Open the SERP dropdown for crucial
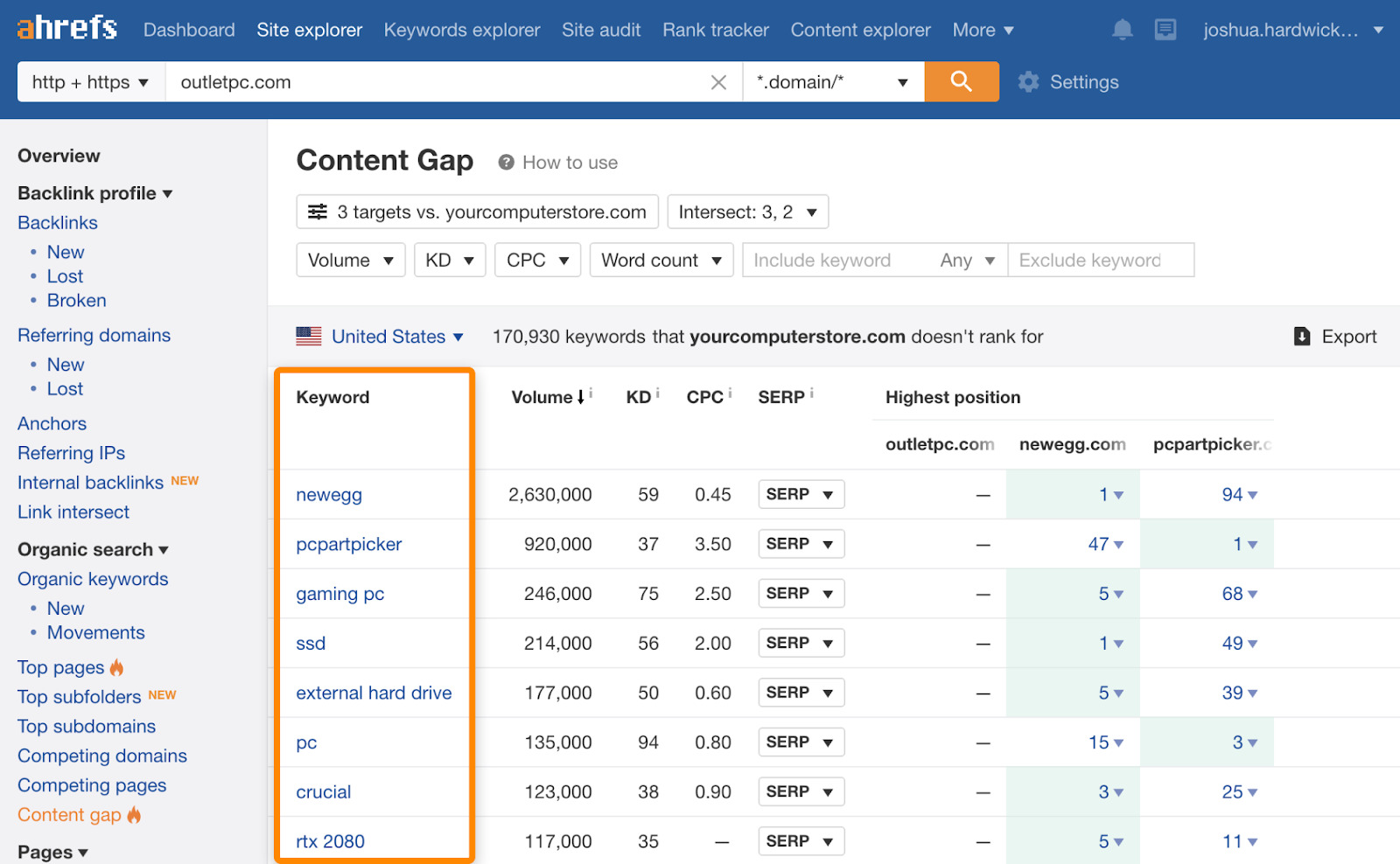Viewport: 1400px width, 864px height. pyautogui.click(x=801, y=791)
